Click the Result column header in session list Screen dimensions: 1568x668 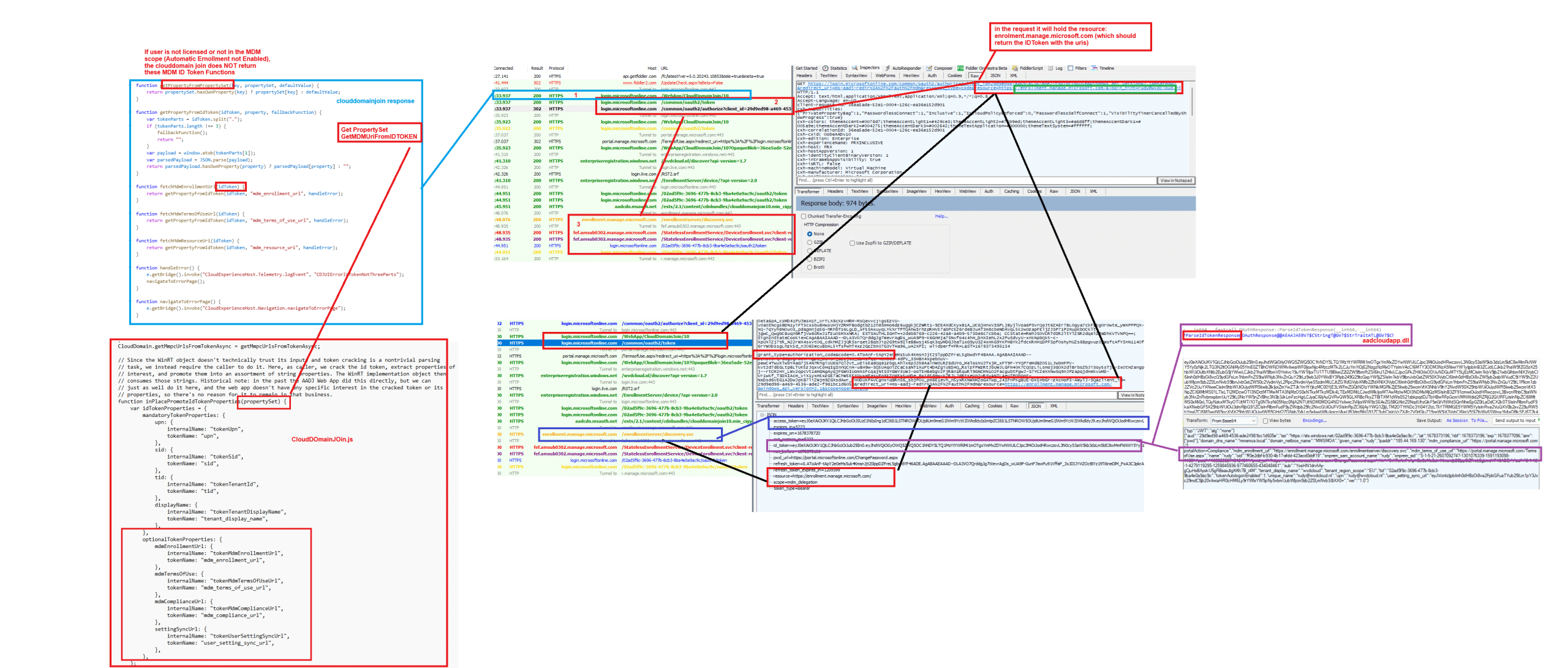[537, 68]
